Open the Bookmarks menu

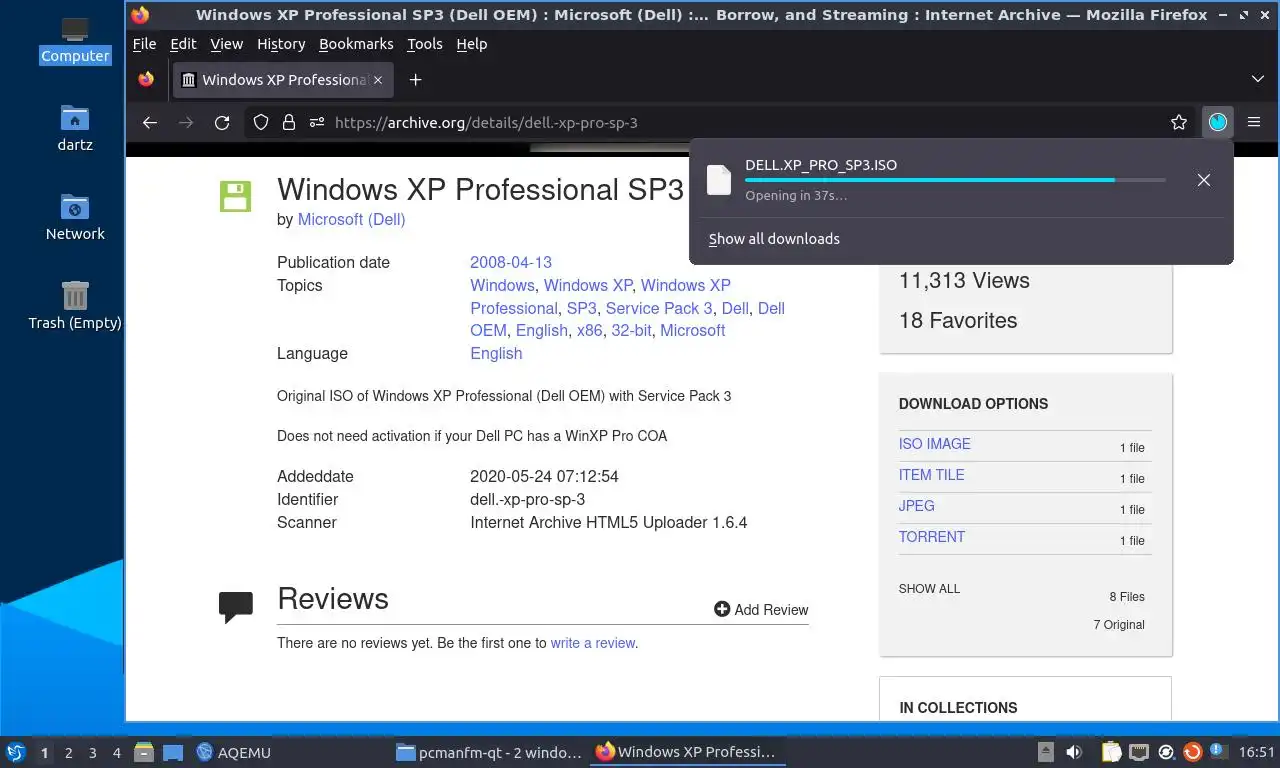356,44
